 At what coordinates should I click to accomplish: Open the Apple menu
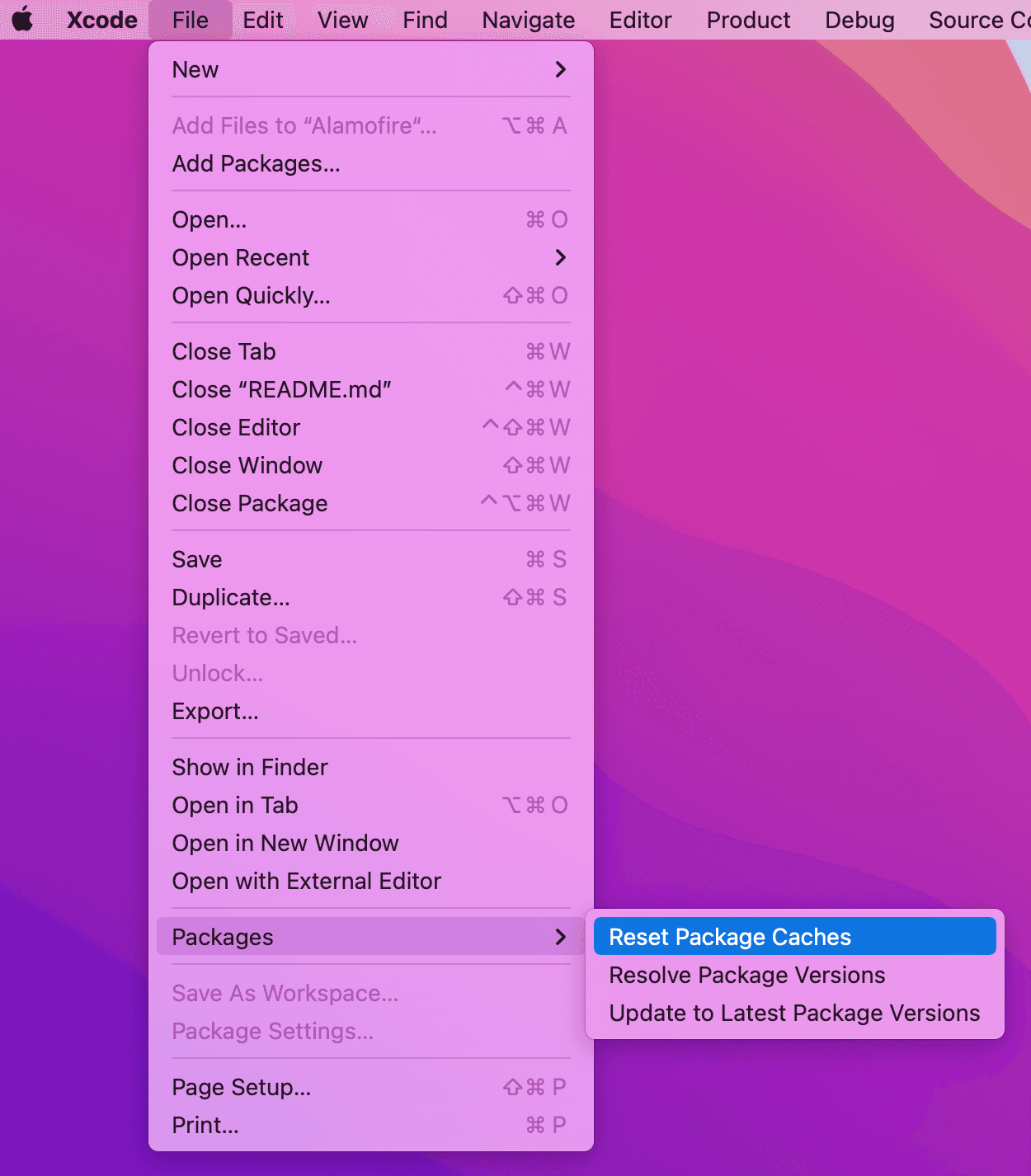tap(22, 19)
